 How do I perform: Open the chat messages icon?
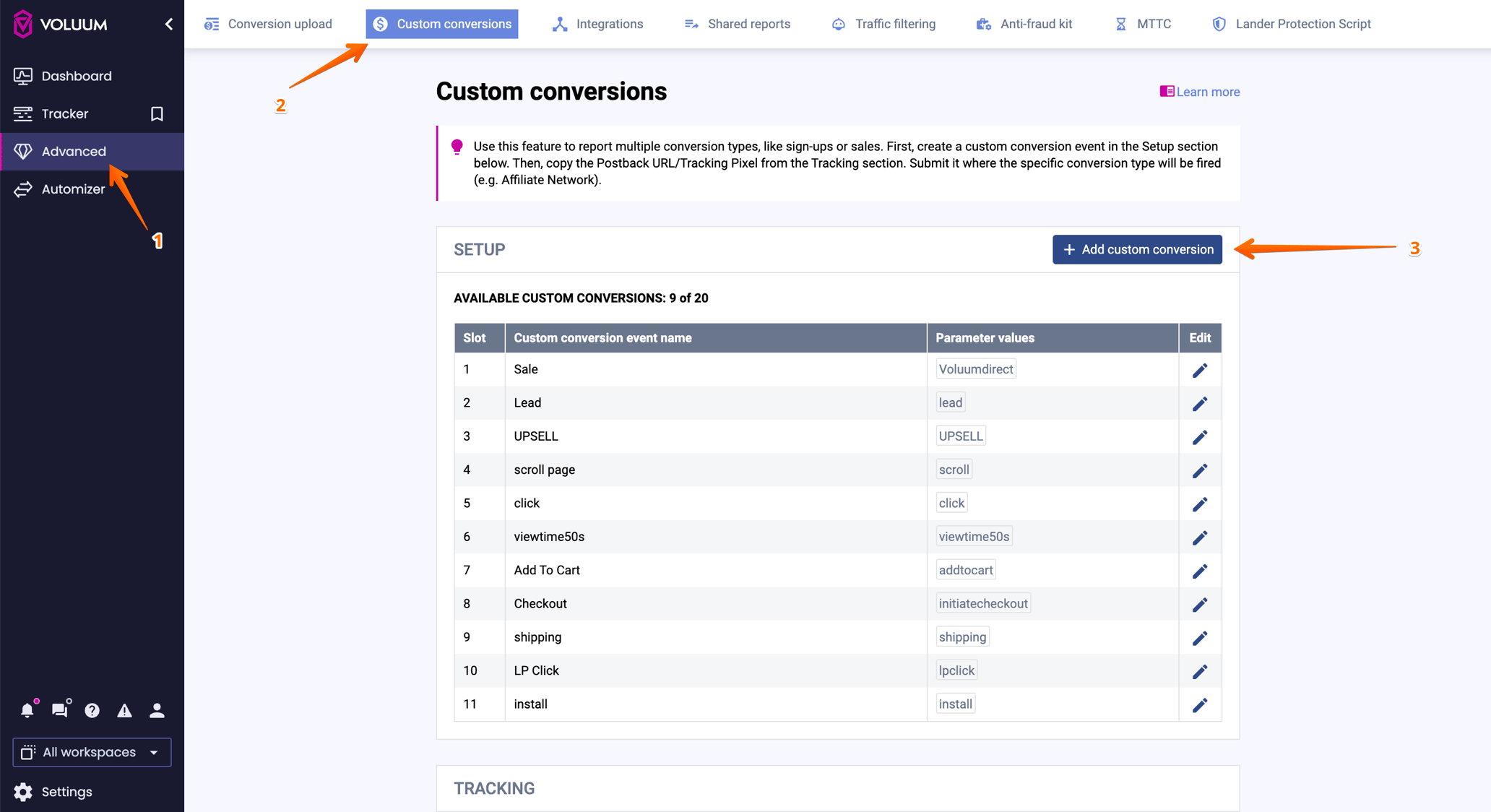59,710
